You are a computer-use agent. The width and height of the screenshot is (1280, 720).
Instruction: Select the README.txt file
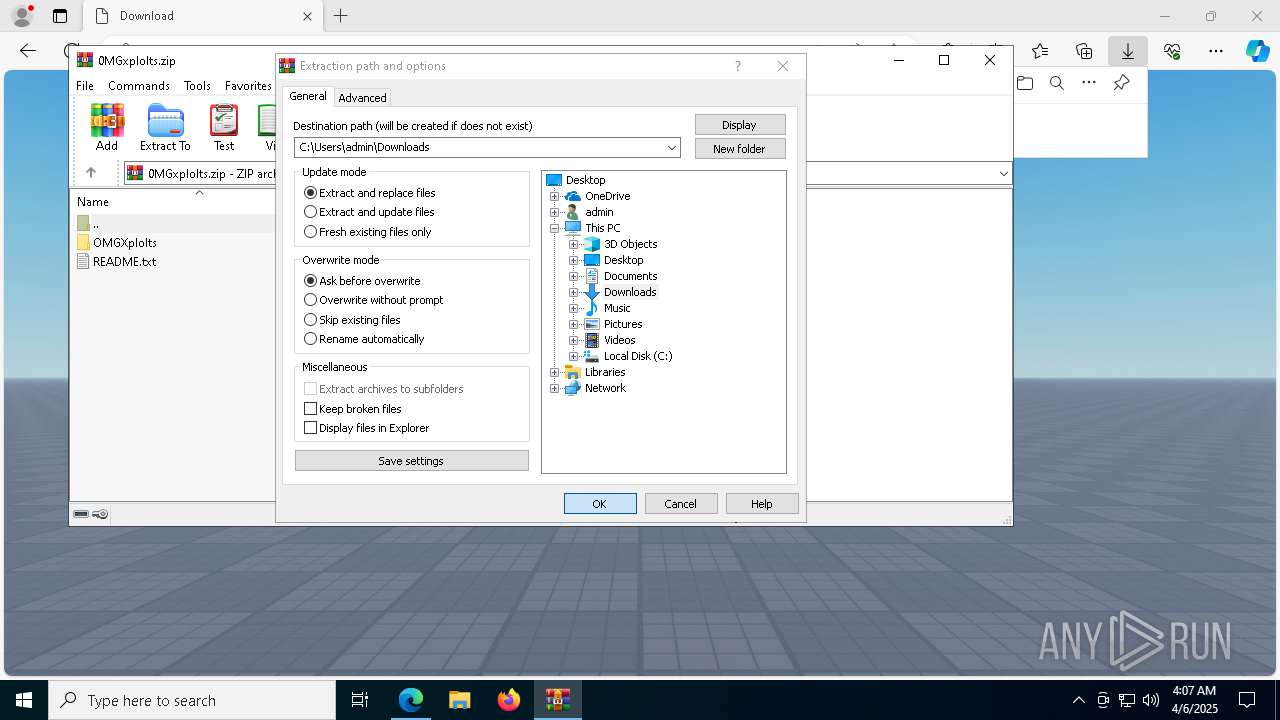tap(124, 261)
